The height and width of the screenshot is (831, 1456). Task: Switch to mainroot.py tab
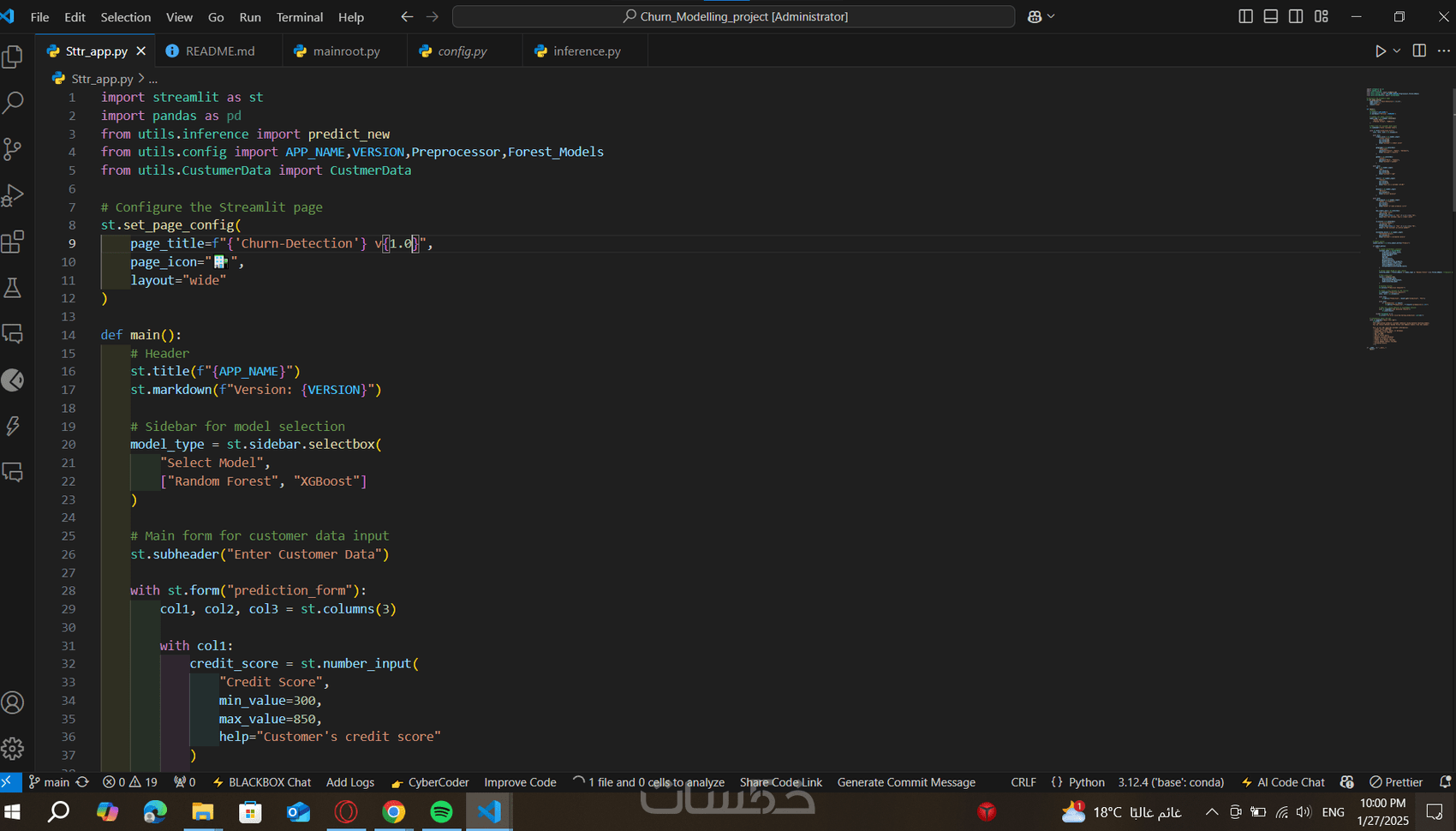pos(346,51)
